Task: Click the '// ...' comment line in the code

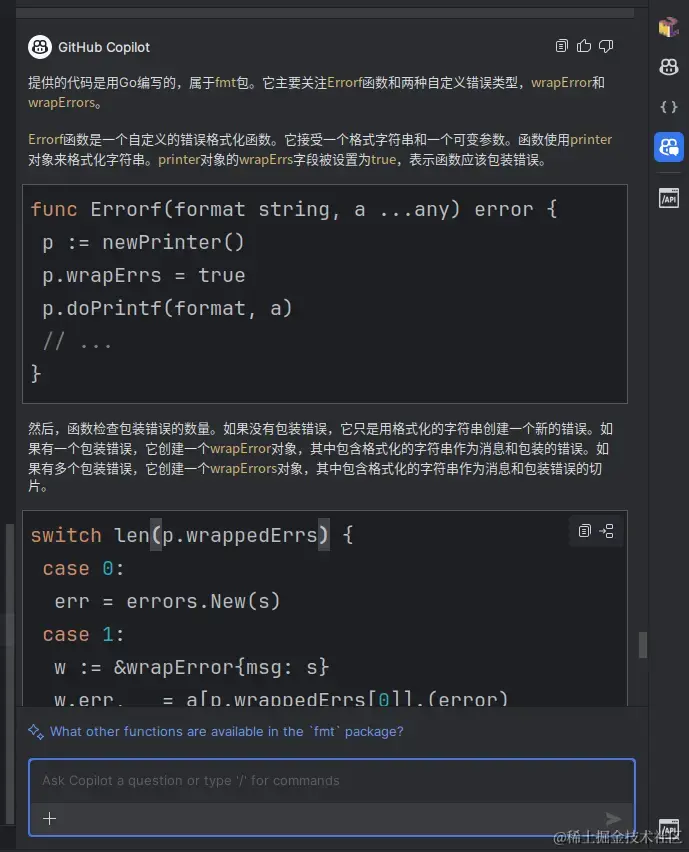Action: [x=77, y=342]
